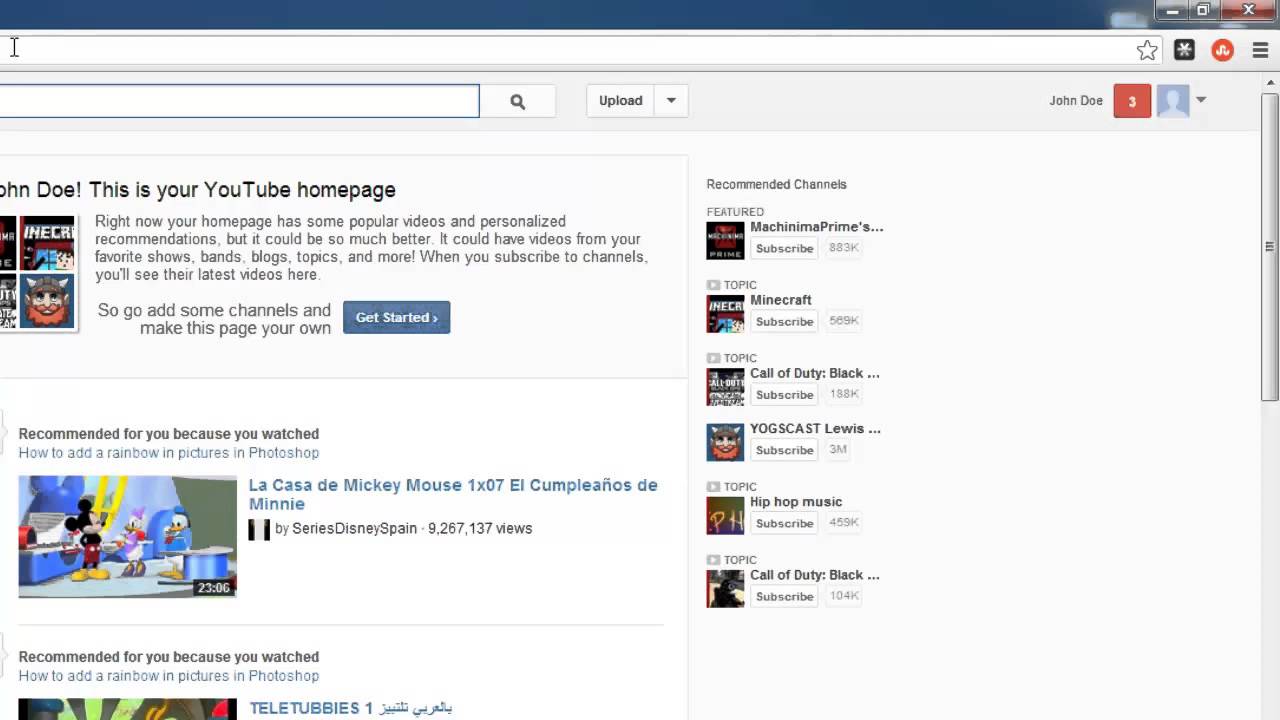Open the first Call of Duty: Black channel icon
Screen dimensions: 1280x720
725,387
